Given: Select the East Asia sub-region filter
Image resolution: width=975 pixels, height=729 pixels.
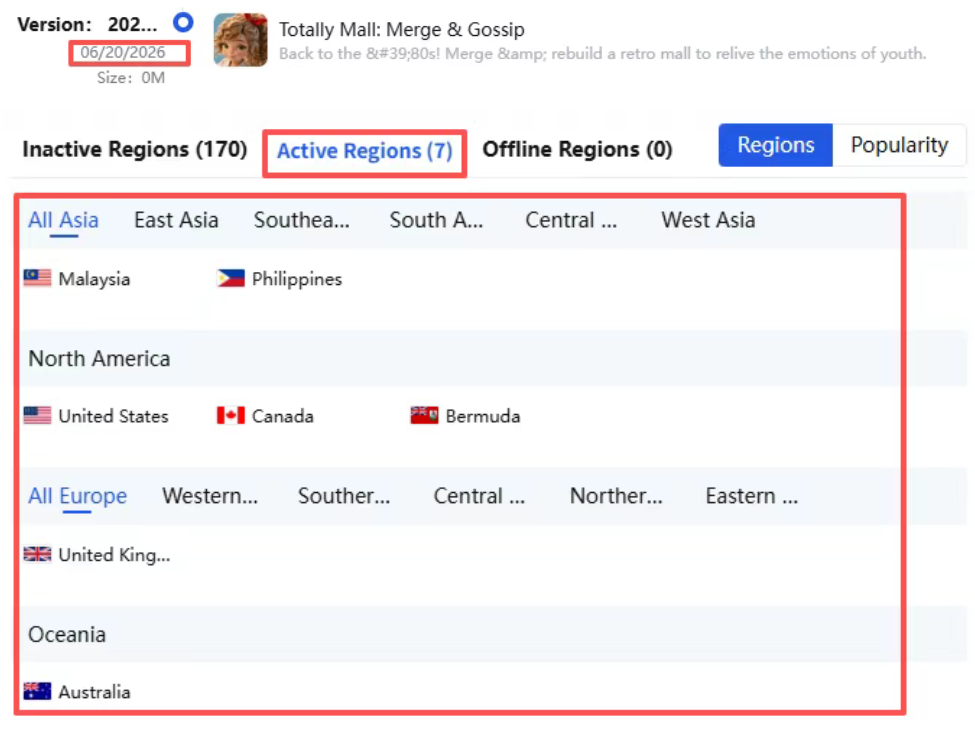Looking at the screenshot, I should point(176,220).
